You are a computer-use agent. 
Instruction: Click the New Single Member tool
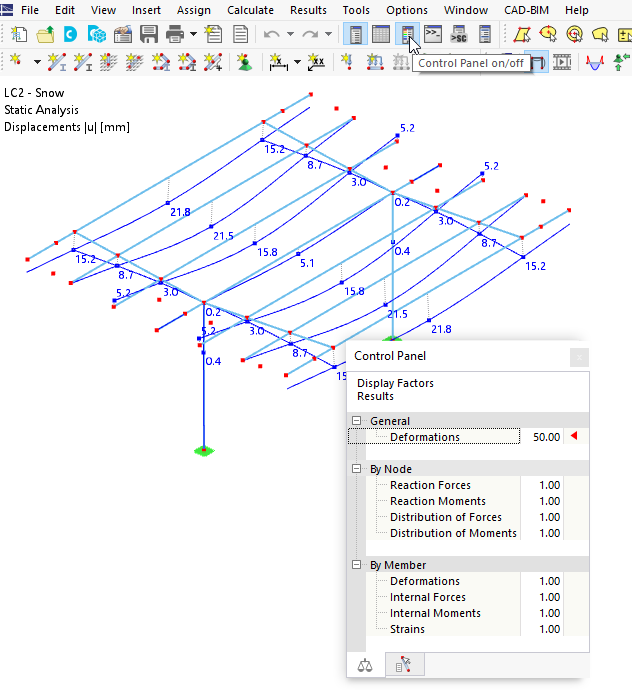(x=57, y=62)
